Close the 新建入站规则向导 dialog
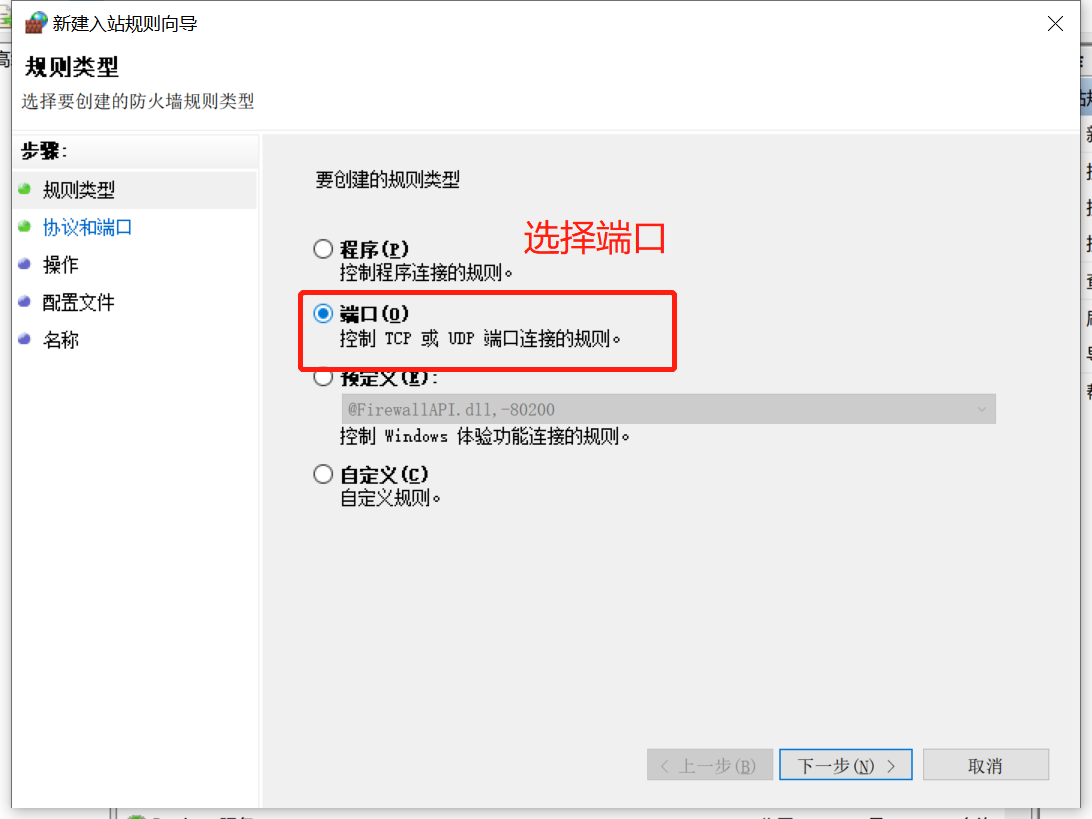 pos(1055,24)
